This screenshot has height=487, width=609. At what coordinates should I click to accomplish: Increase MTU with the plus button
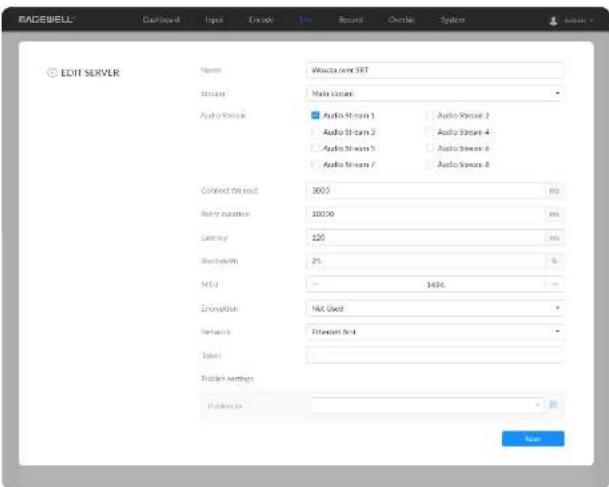click(555, 285)
